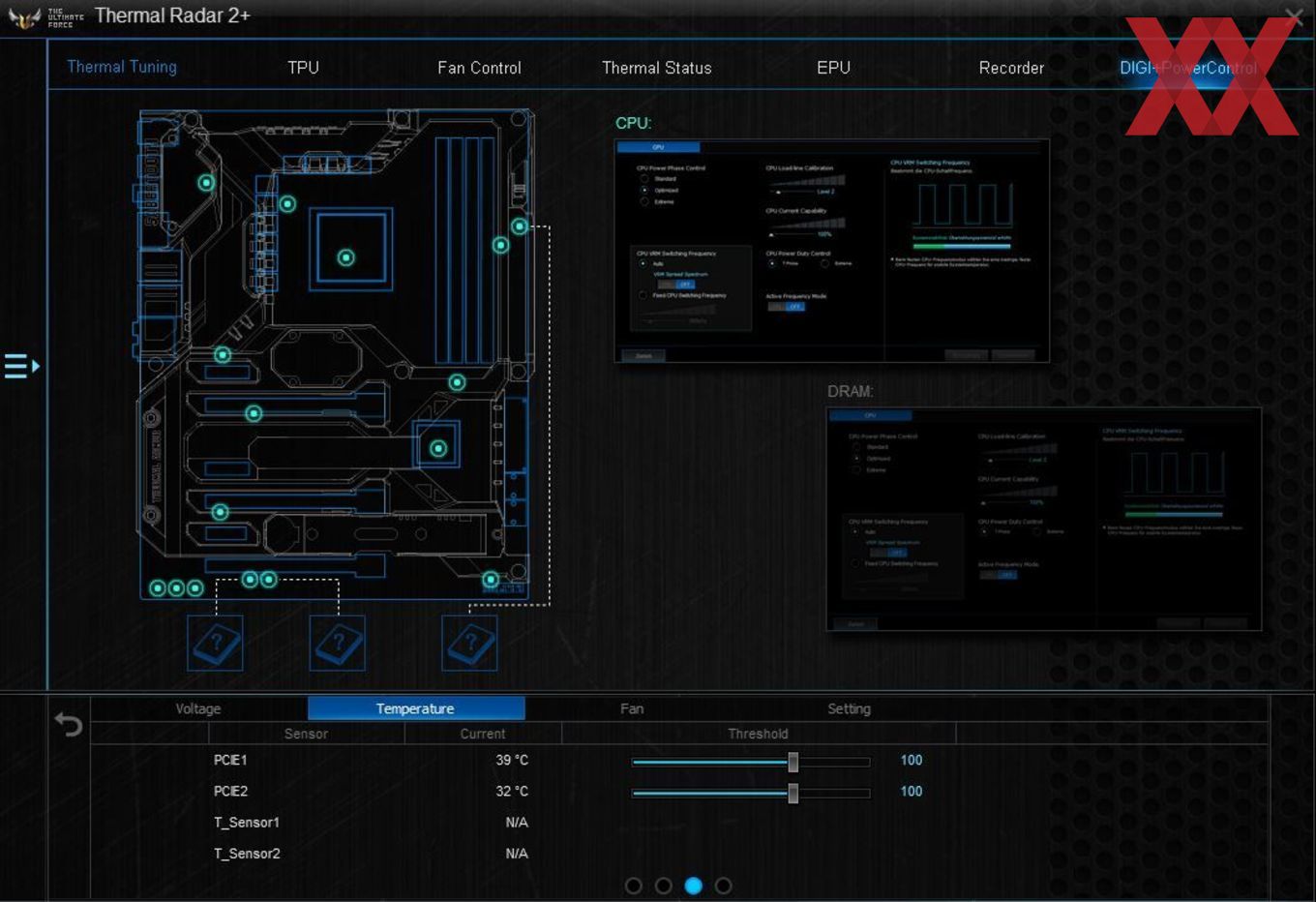Click the PCIE1 current temperature 39 °C
This screenshot has height=902, width=1316.
click(512, 761)
